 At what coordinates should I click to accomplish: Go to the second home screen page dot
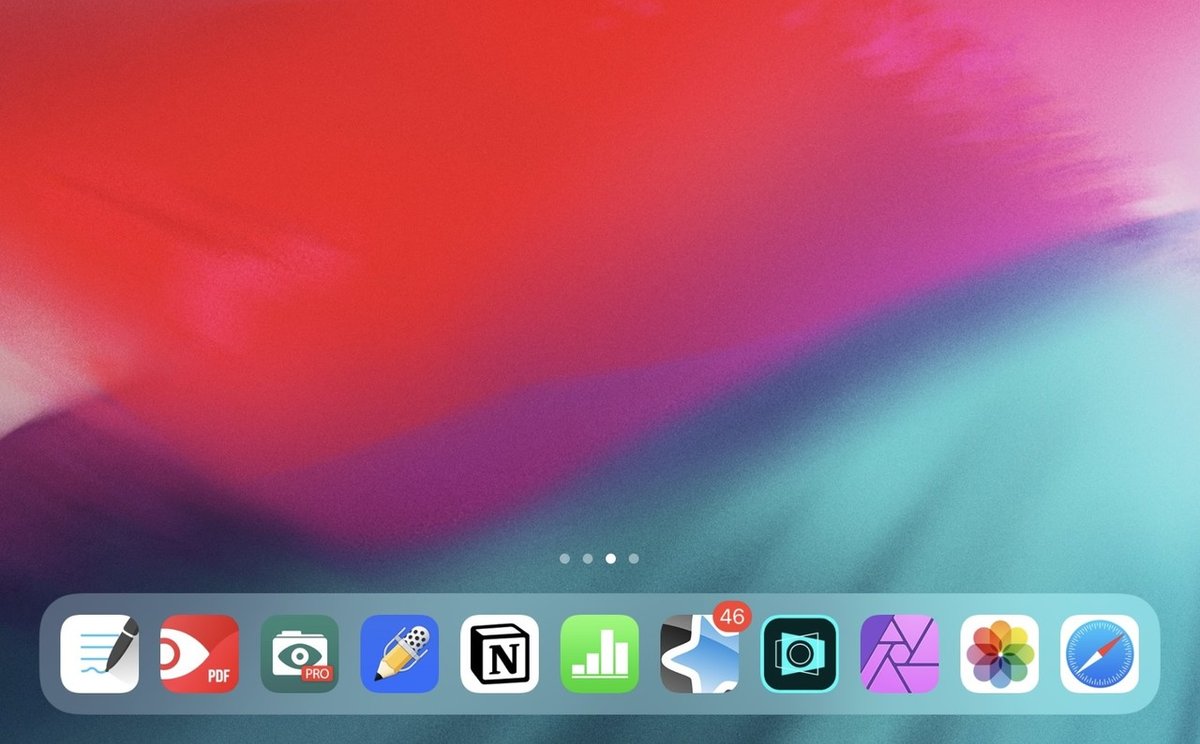588,559
